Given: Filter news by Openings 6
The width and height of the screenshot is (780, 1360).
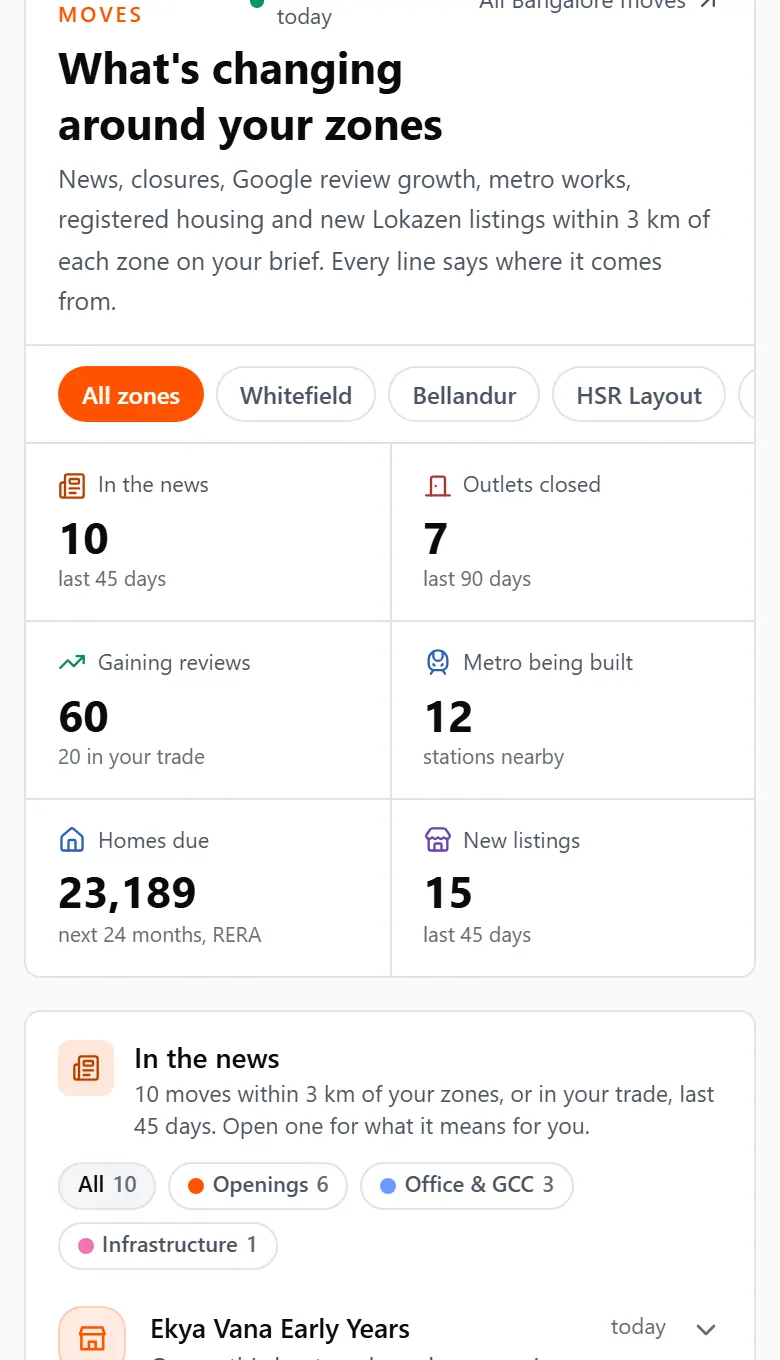Looking at the screenshot, I should point(258,1185).
